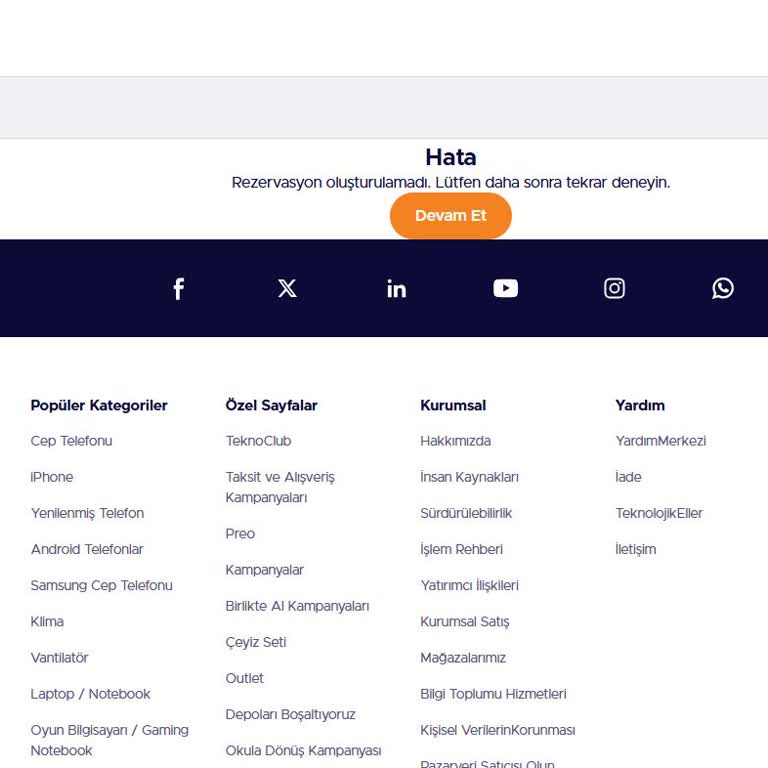Viewport: 768px width, 768px height.
Task: Click the İade link under Yardım
Action: point(628,477)
